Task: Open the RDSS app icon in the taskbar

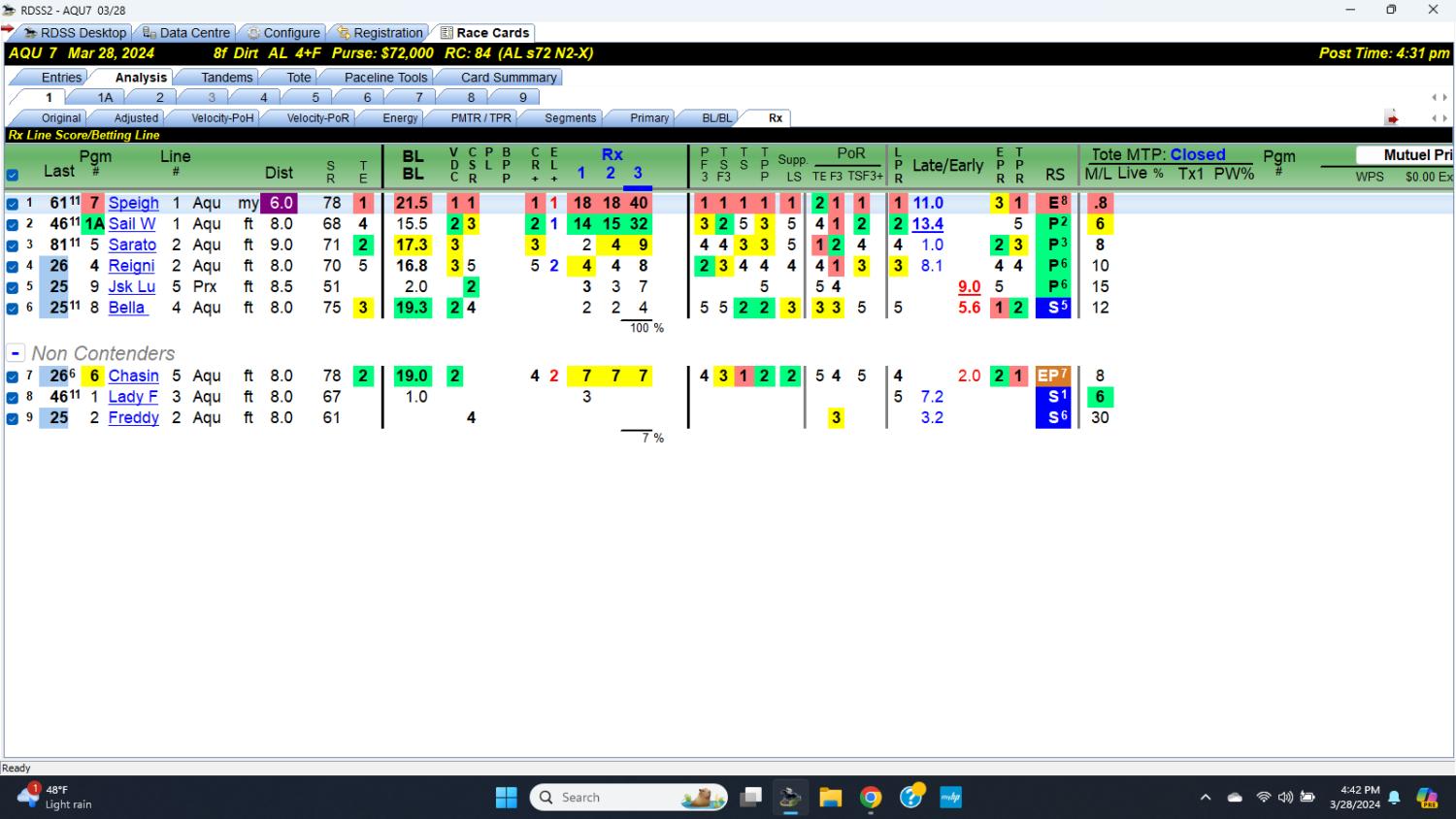Action: pyautogui.click(x=790, y=798)
